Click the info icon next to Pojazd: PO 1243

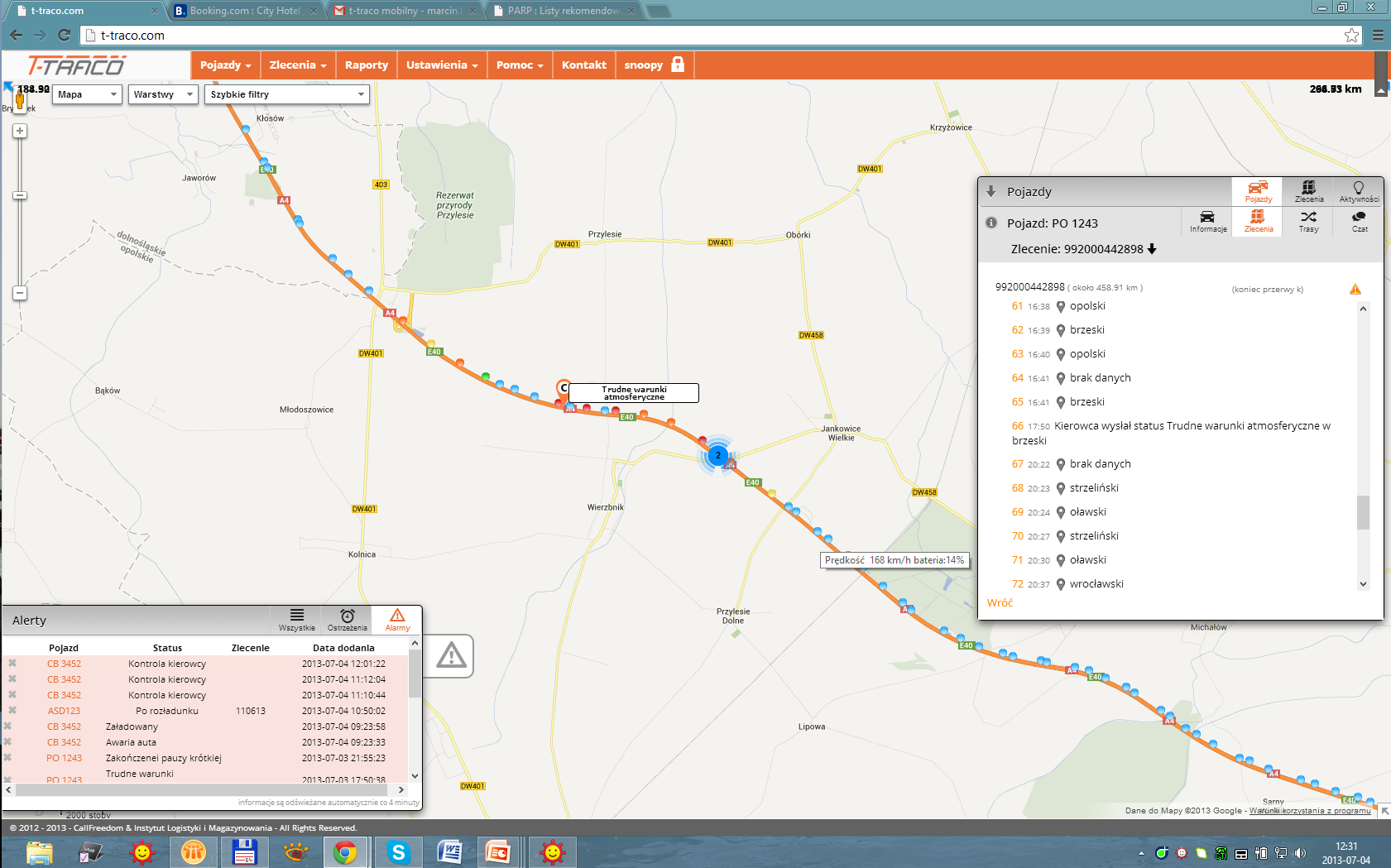coord(991,223)
